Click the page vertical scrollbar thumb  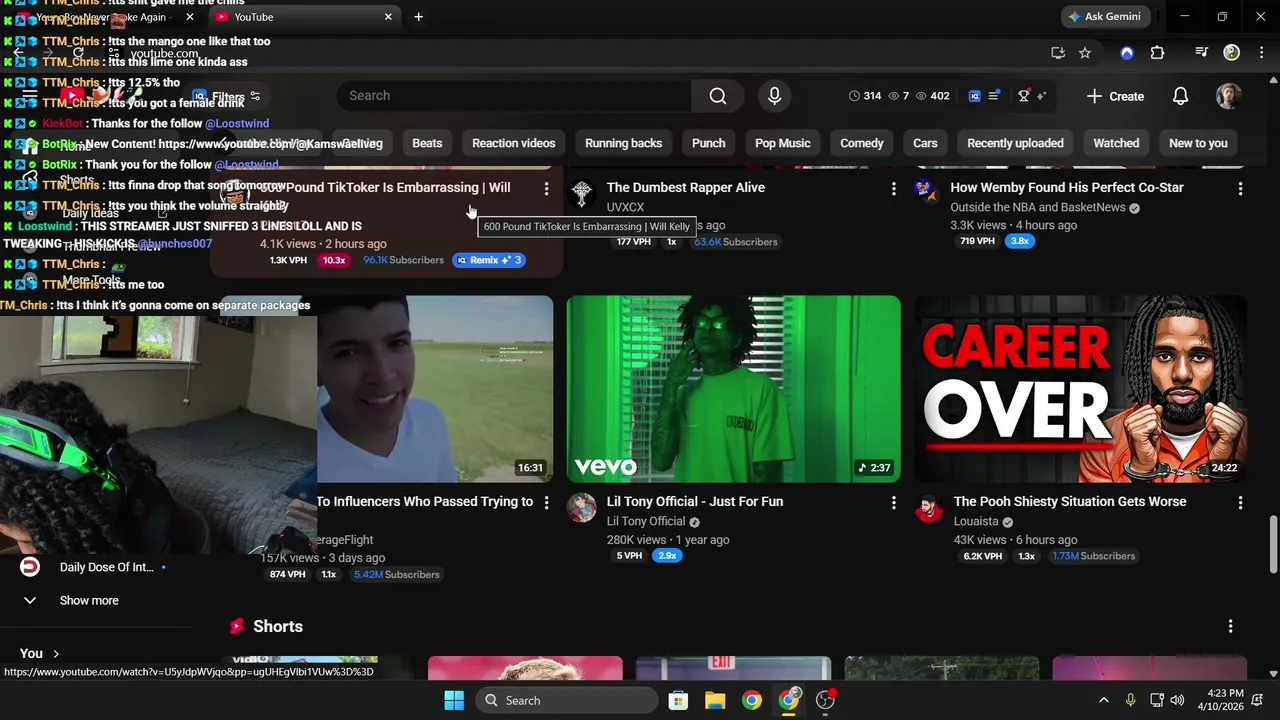coord(1273,543)
